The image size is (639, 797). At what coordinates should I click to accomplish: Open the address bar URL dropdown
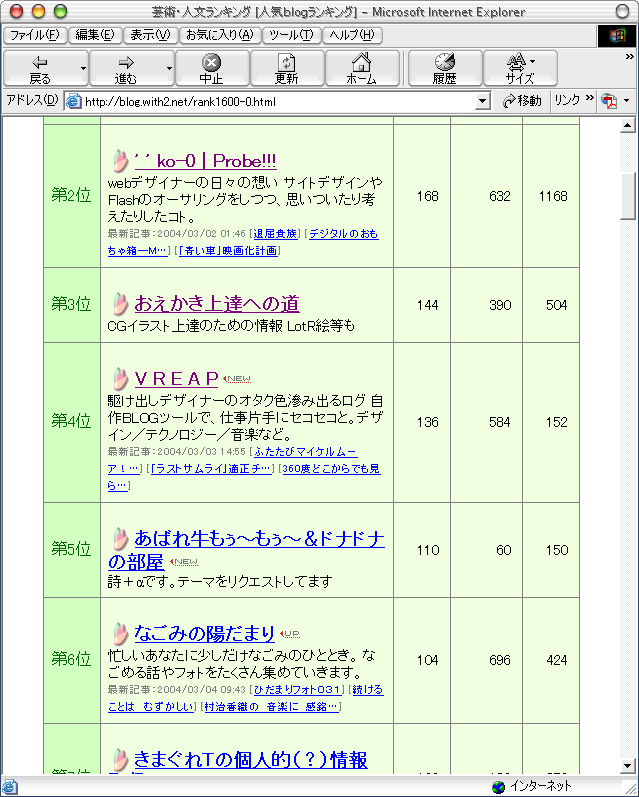pos(482,101)
